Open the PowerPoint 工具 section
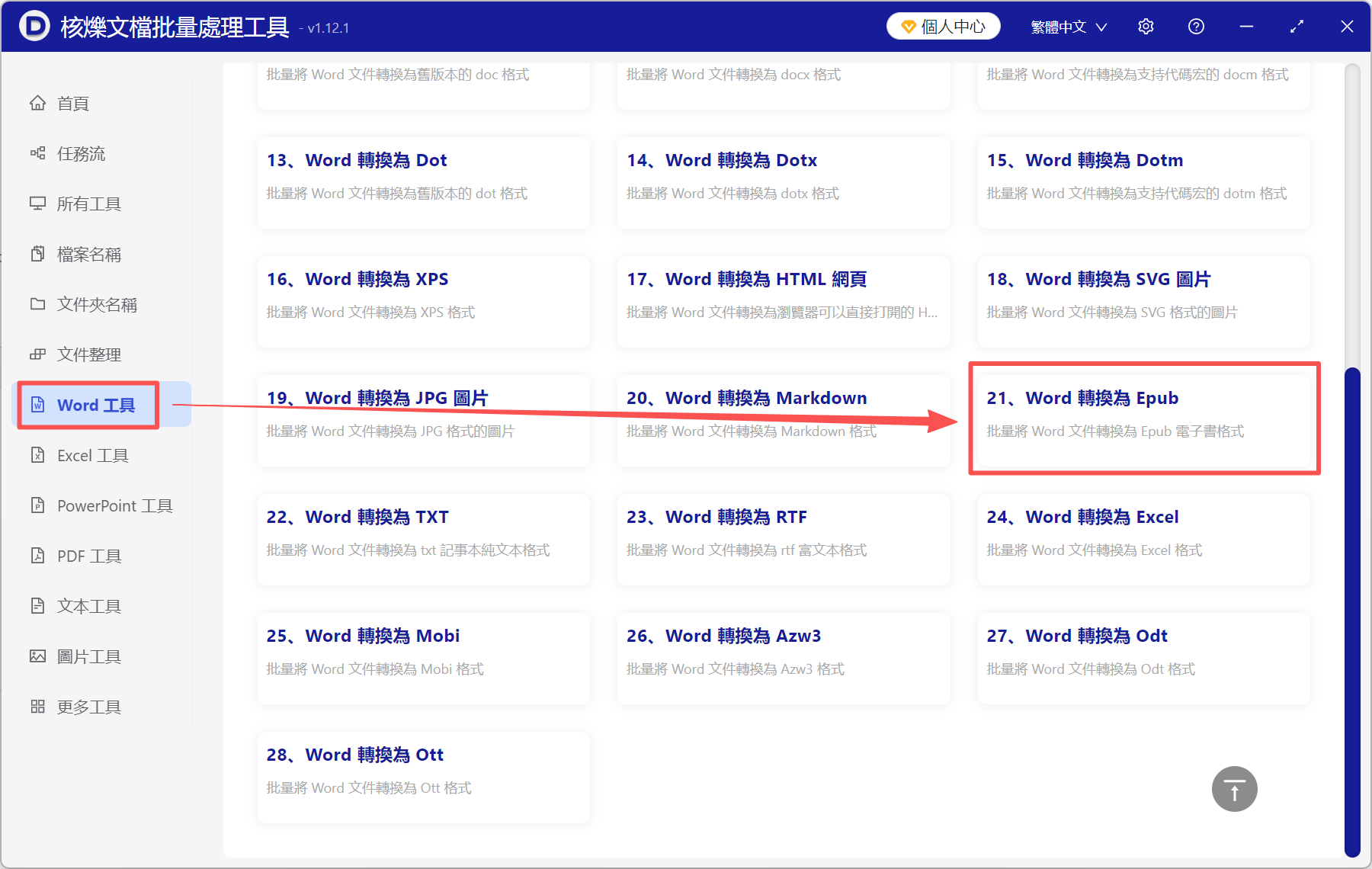 click(x=113, y=505)
